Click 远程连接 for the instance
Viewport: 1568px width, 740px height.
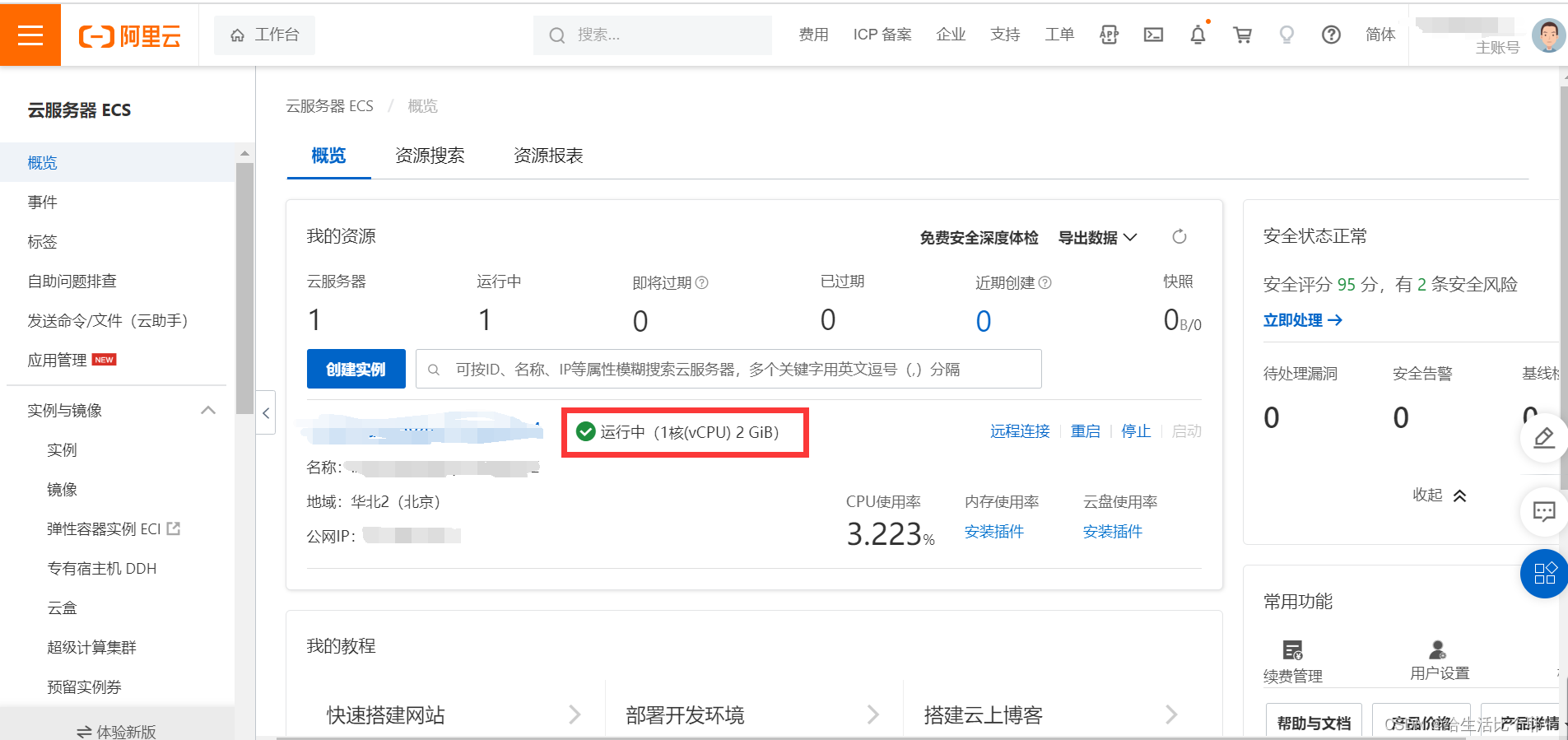tap(1020, 431)
